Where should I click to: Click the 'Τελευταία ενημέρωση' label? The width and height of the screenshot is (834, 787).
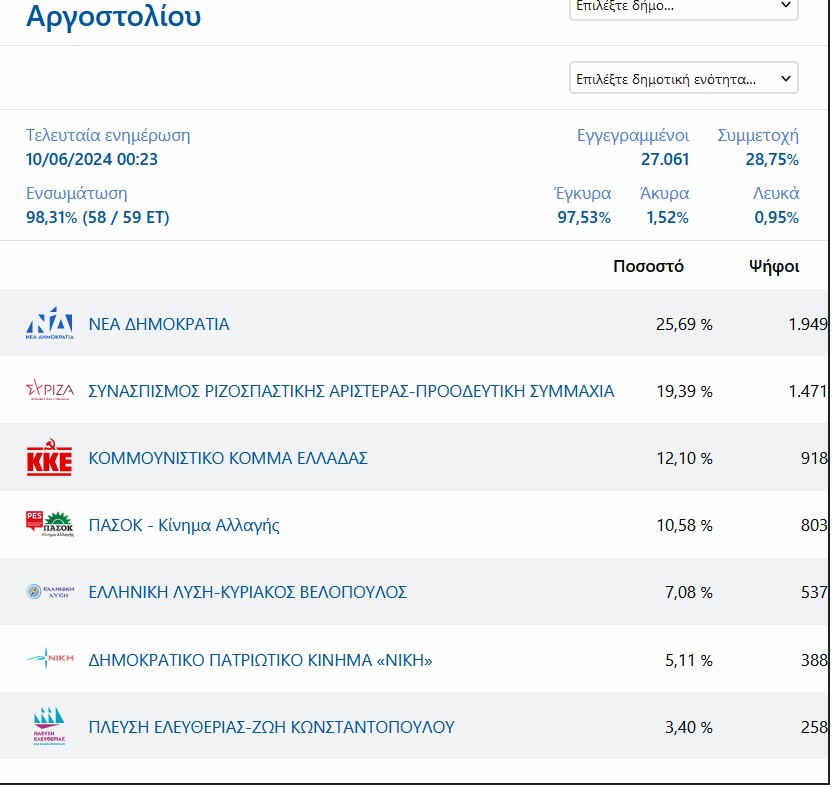[108, 136]
